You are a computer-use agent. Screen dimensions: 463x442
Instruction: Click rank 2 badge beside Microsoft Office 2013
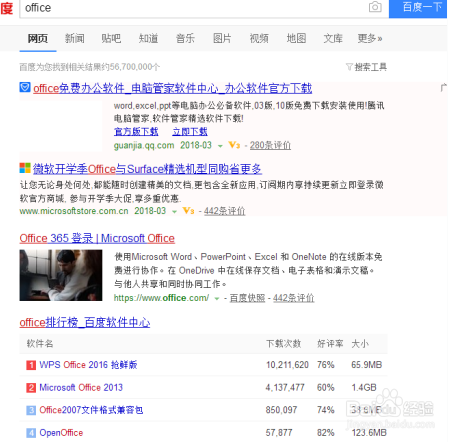click(x=31, y=388)
